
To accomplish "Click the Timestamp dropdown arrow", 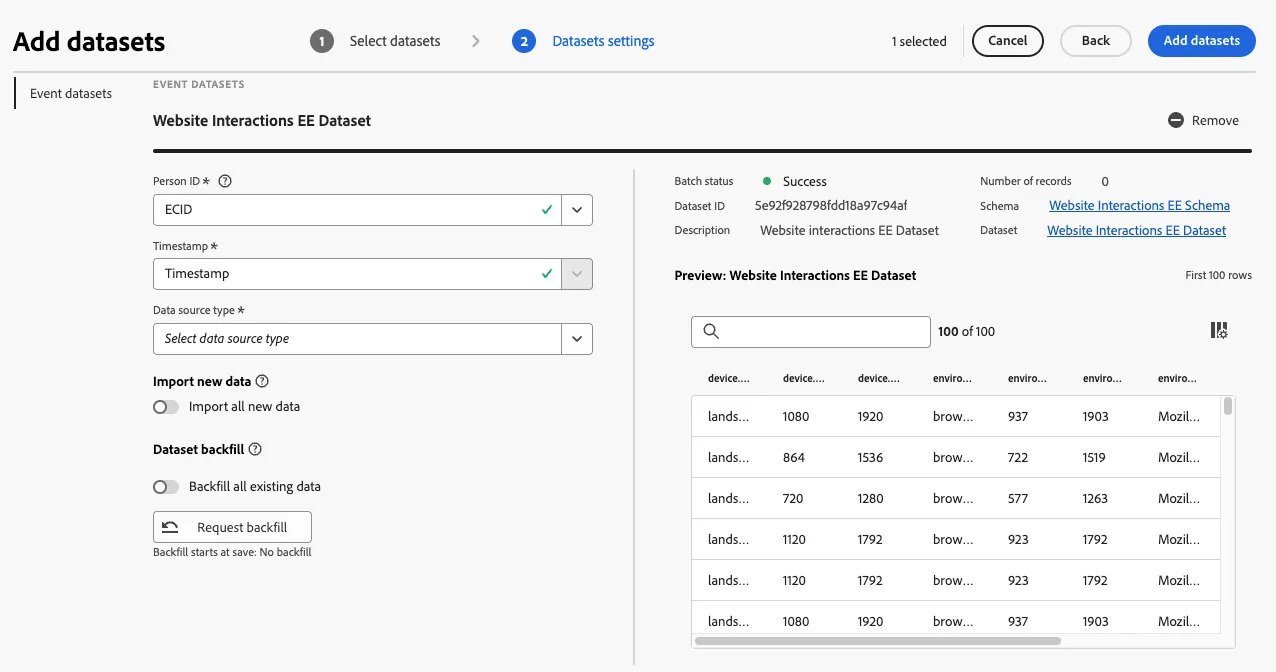I will [577, 274].
